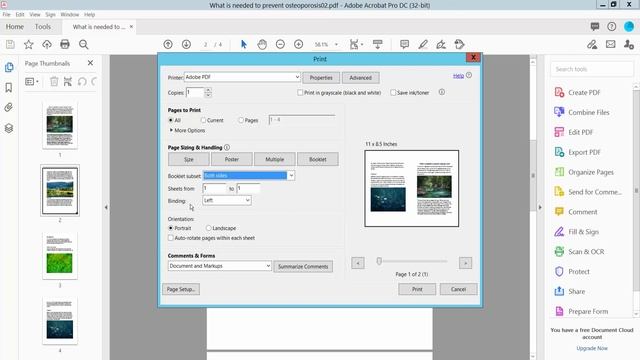Click the Multiple sizing button
This screenshot has width=640, height=360.
pyautogui.click(x=275, y=159)
